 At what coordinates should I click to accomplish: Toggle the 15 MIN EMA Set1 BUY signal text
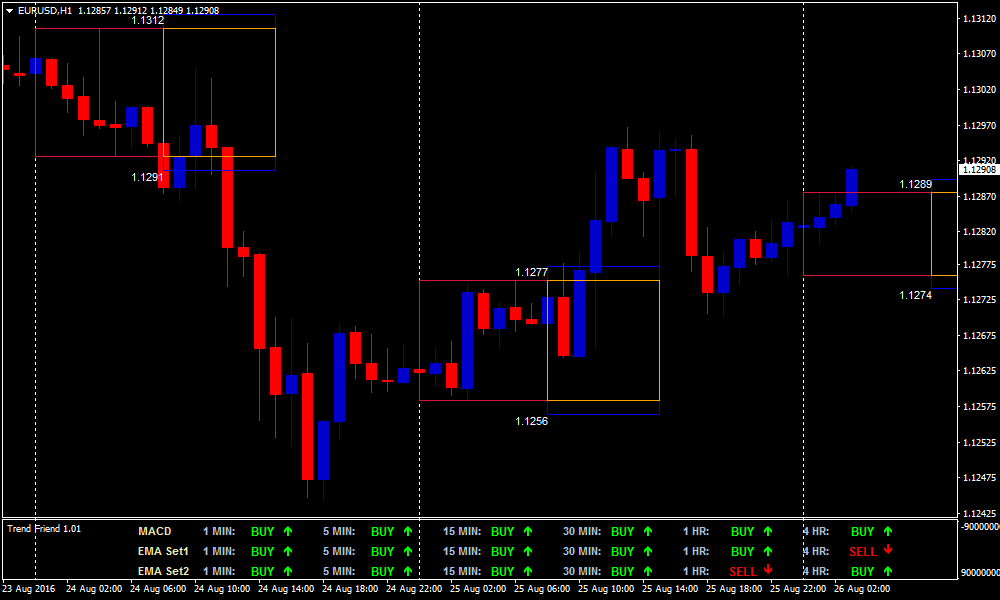pos(505,553)
